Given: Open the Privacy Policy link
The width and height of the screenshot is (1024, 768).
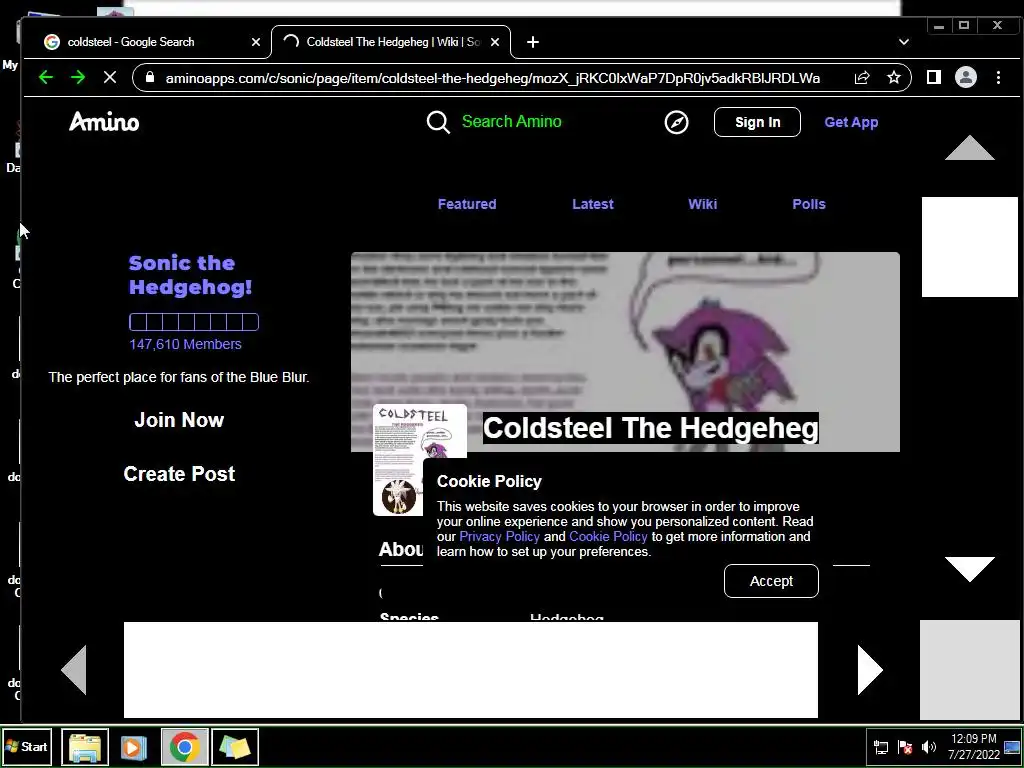Looking at the screenshot, I should pos(500,537).
